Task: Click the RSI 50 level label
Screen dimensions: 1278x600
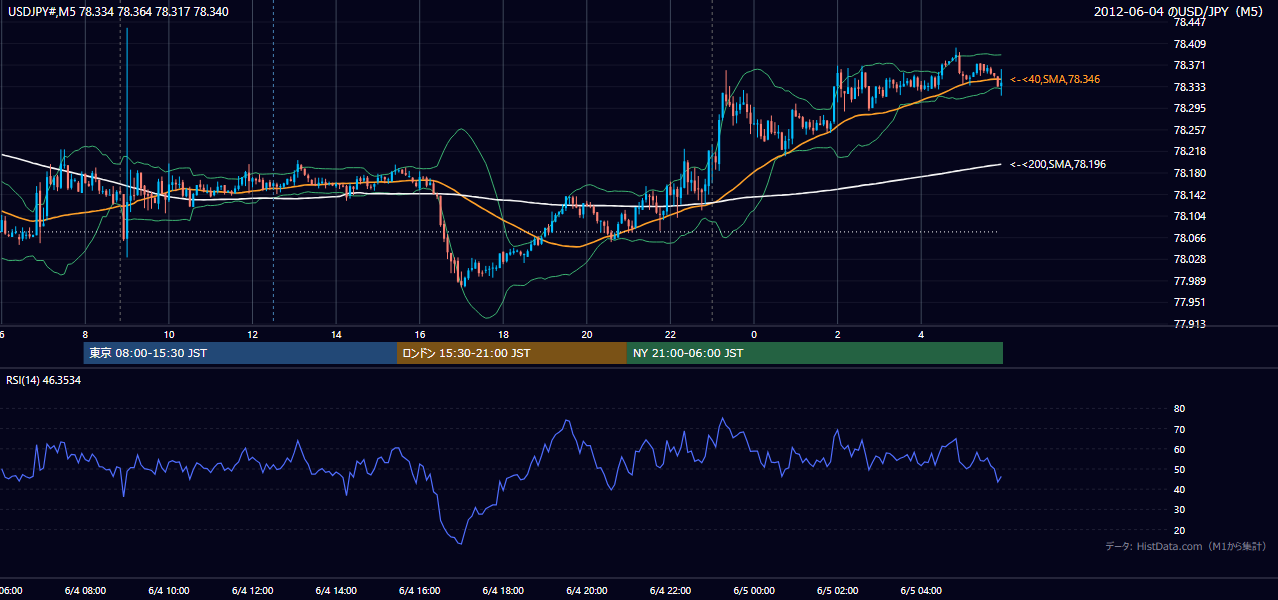Action: tap(1180, 469)
